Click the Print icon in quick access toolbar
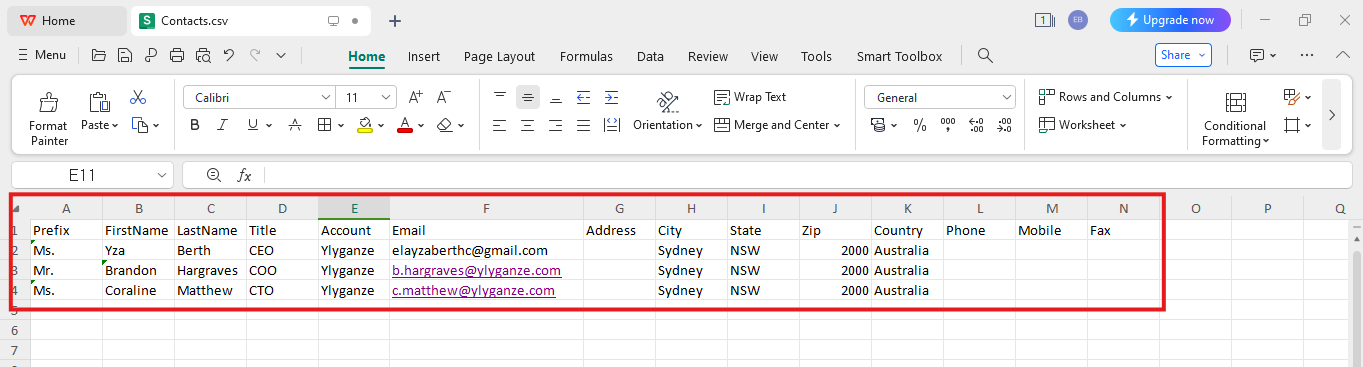The height and width of the screenshot is (367, 1363). 177,56
